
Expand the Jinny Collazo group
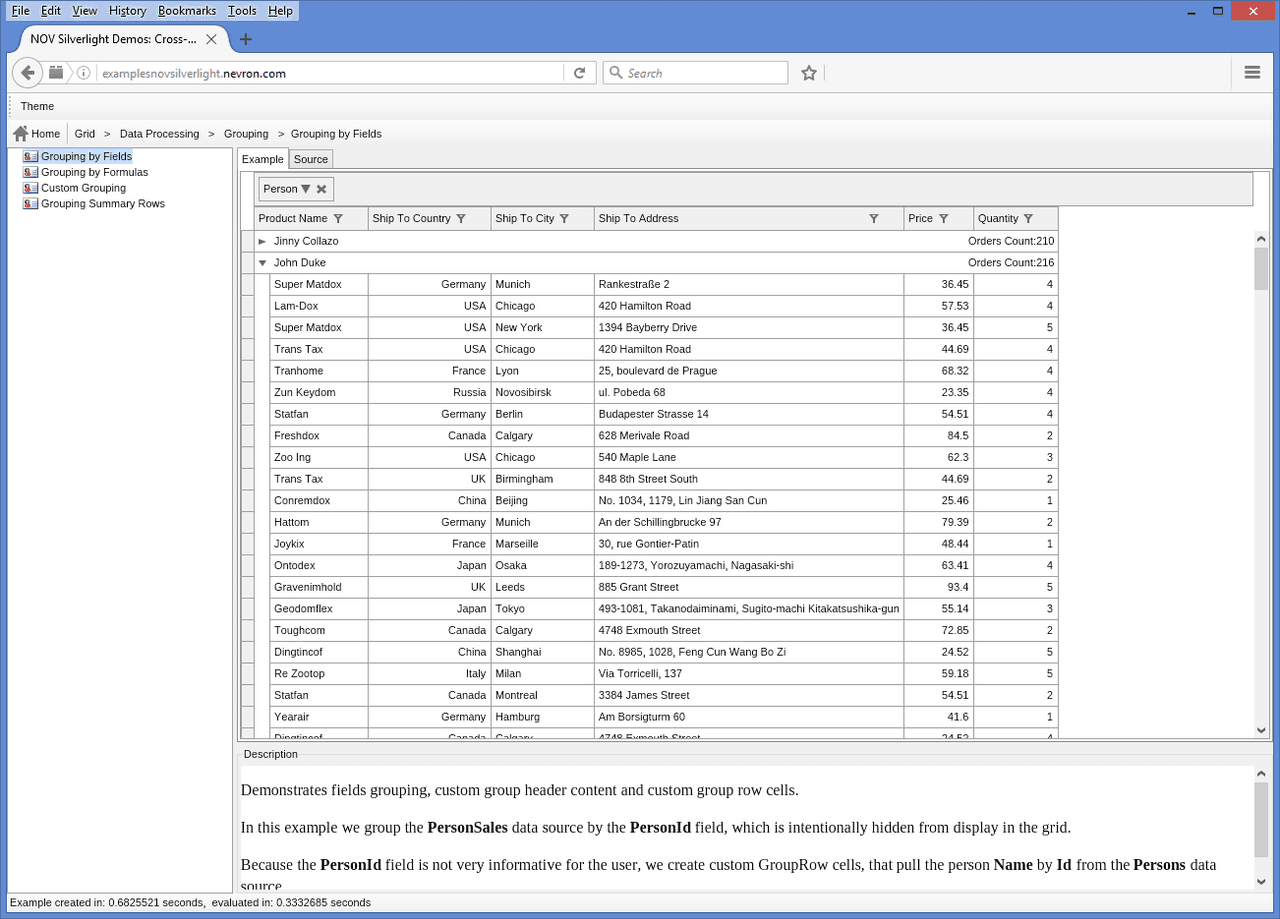click(262, 241)
